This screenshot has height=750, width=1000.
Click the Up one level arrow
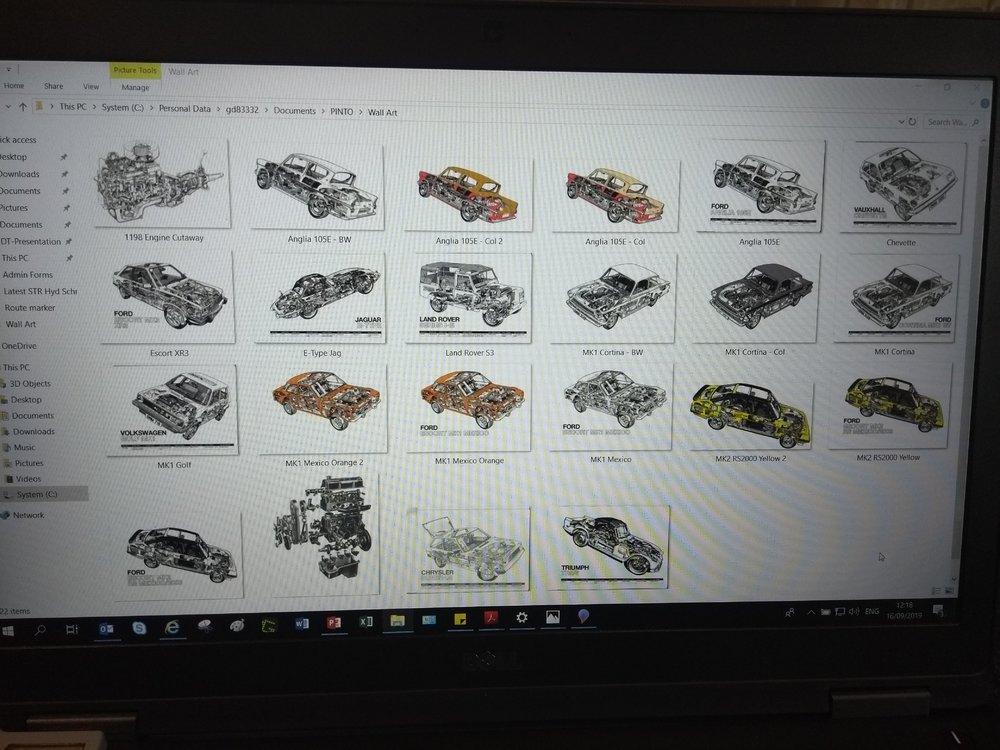[23, 107]
